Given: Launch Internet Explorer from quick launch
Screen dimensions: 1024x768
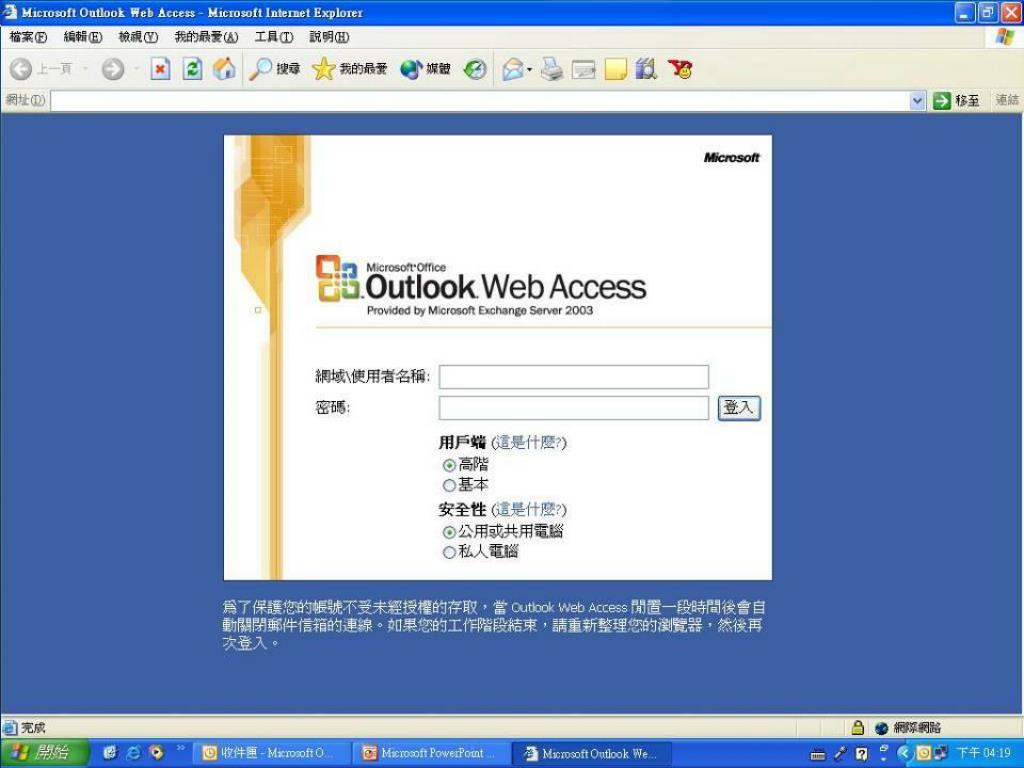Looking at the screenshot, I should click(x=133, y=753).
